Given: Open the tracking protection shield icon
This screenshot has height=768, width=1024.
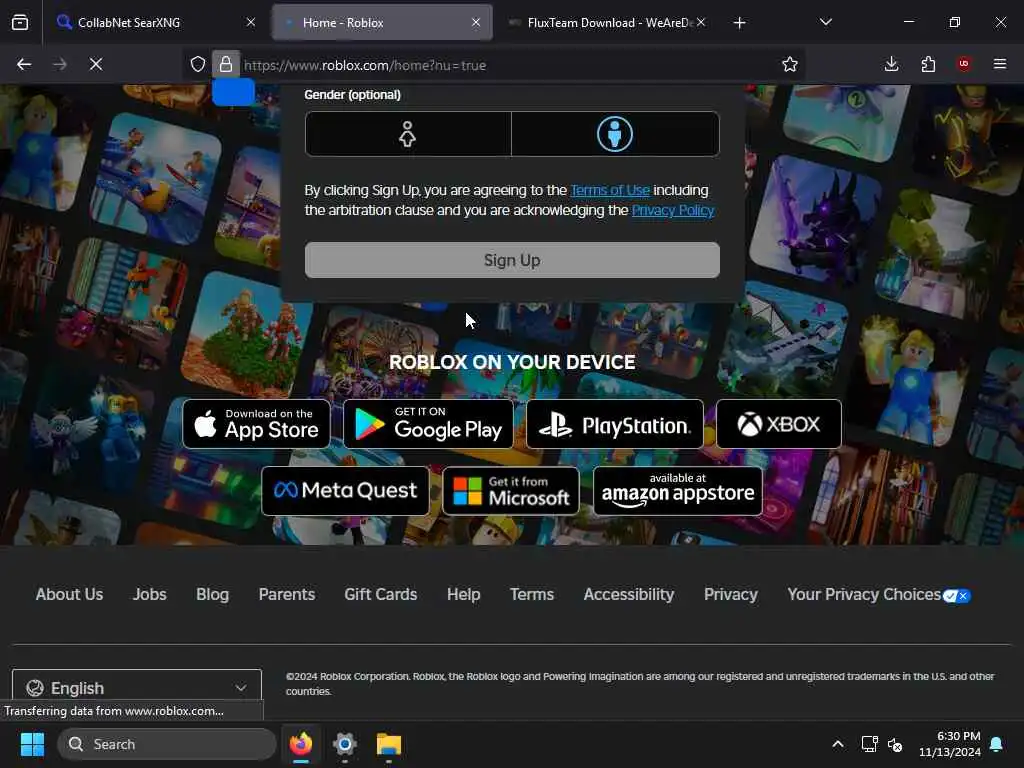Looking at the screenshot, I should (x=198, y=64).
